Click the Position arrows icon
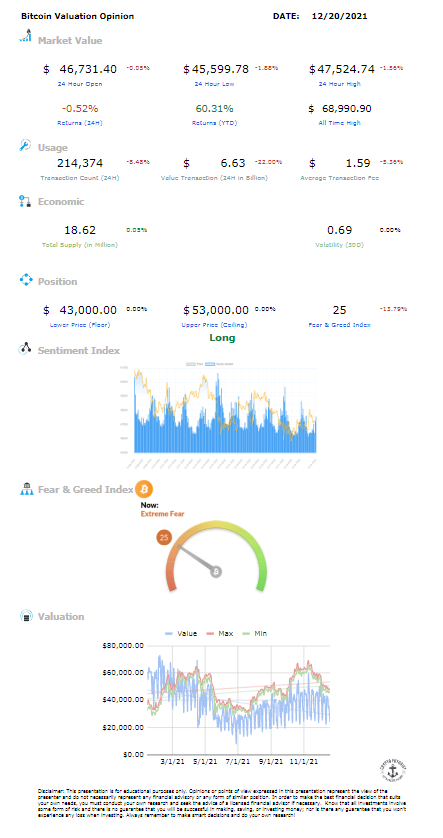The image size is (443, 838). tap(26, 280)
